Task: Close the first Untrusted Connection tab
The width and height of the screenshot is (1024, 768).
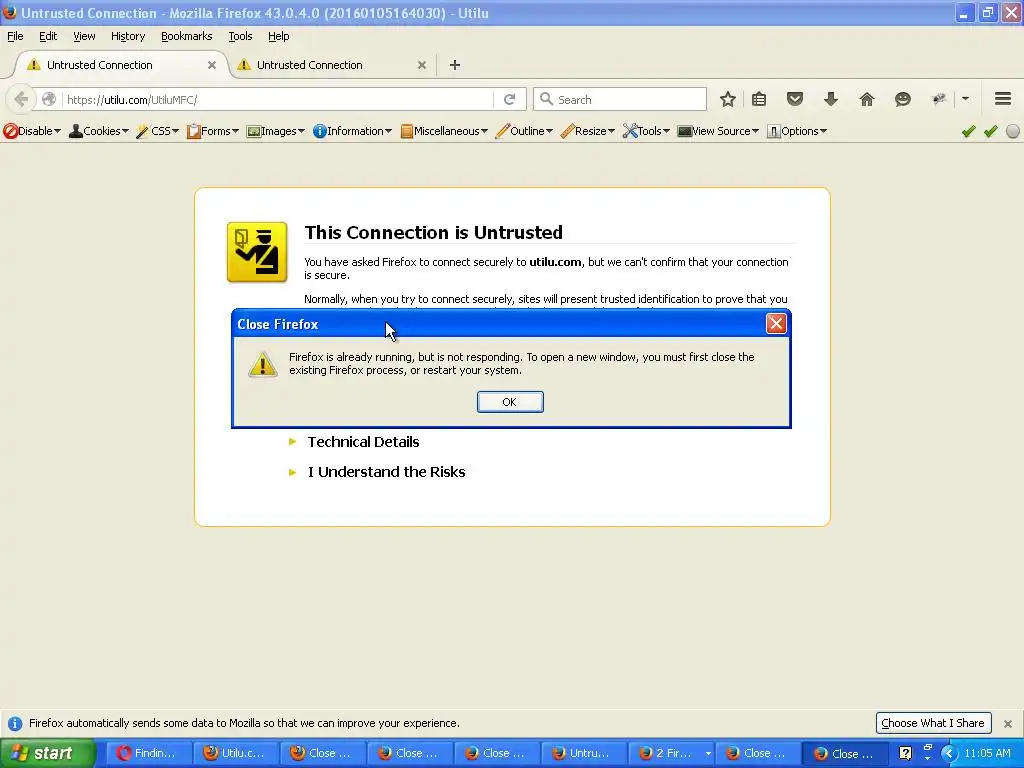Action: pos(212,65)
